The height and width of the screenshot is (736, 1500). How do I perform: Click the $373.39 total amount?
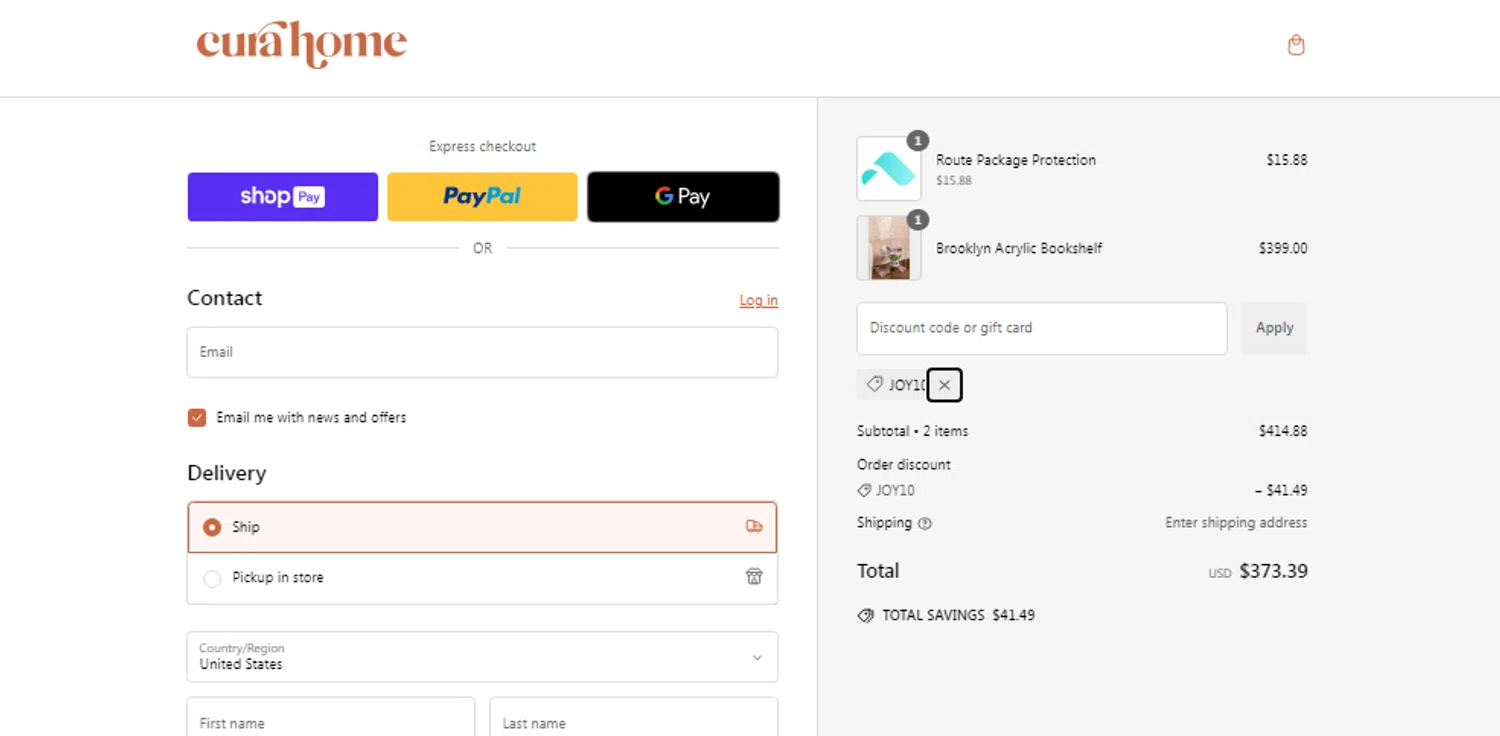pyautogui.click(x=1273, y=571)
